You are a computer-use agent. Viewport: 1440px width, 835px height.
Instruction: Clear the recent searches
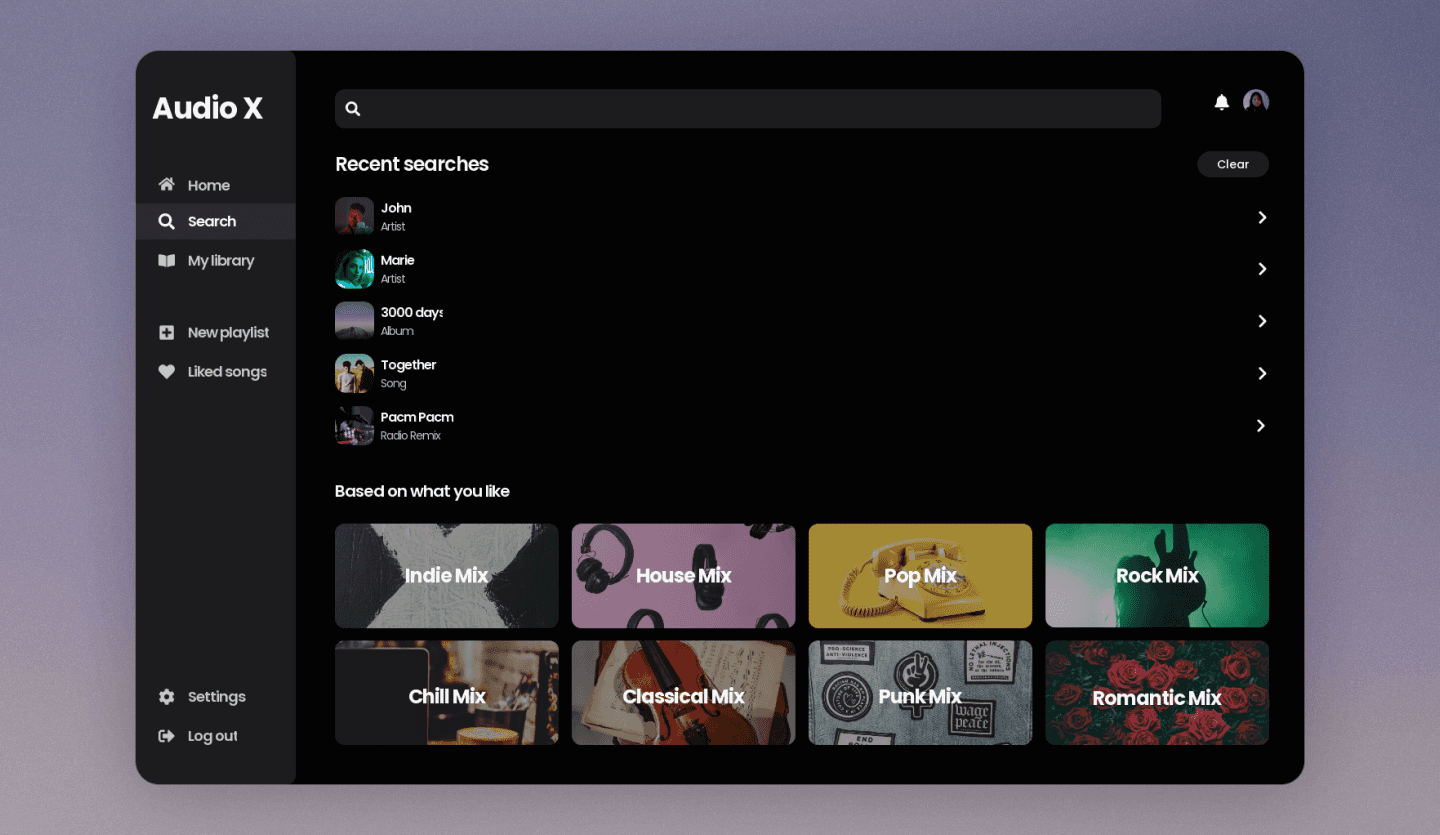coord(1232,164)
